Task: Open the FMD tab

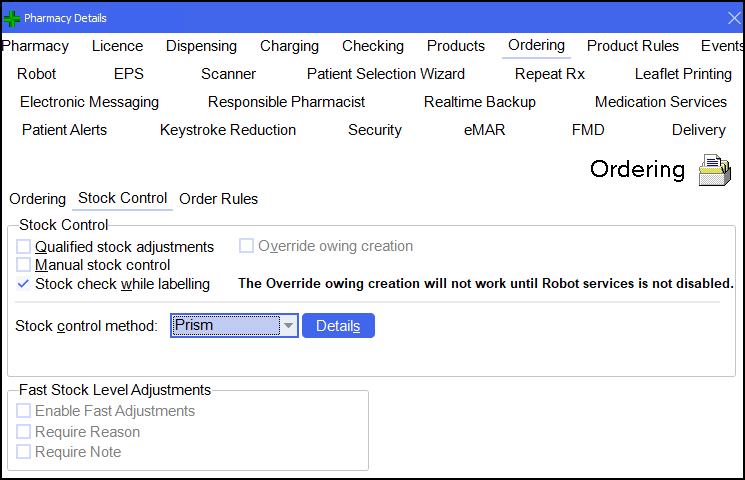Action: [x=588, y=130]
